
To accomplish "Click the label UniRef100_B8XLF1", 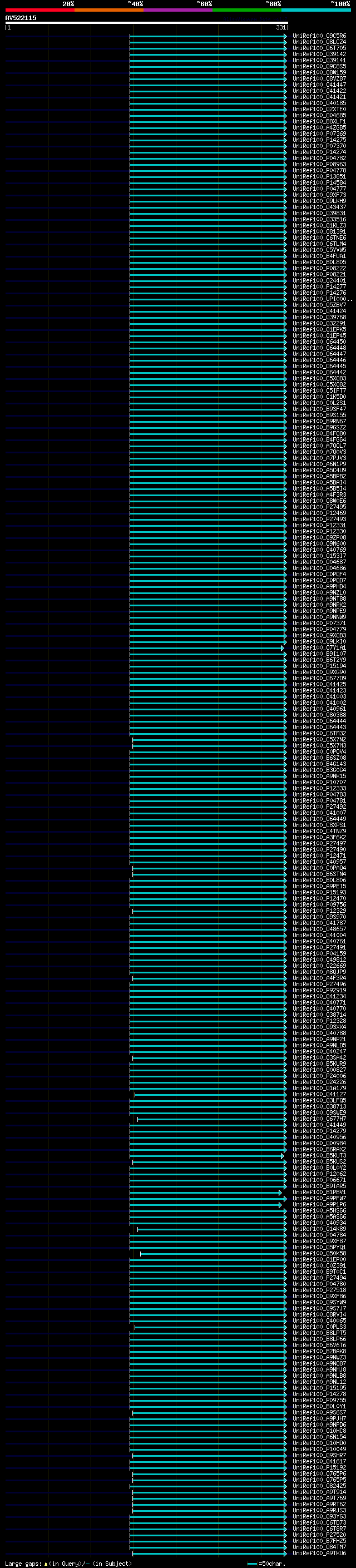I will (x=319, y=122).
